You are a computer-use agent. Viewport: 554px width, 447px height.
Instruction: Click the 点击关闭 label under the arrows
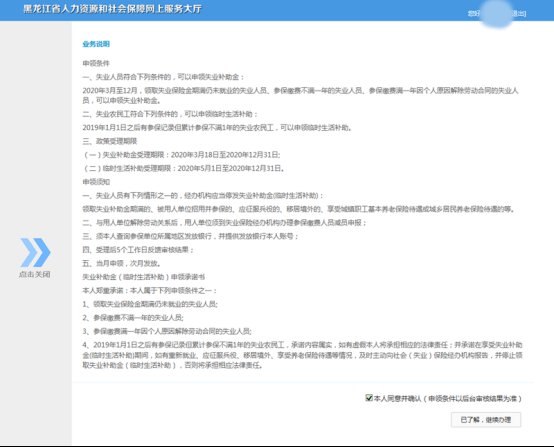(x=35, y=274)
